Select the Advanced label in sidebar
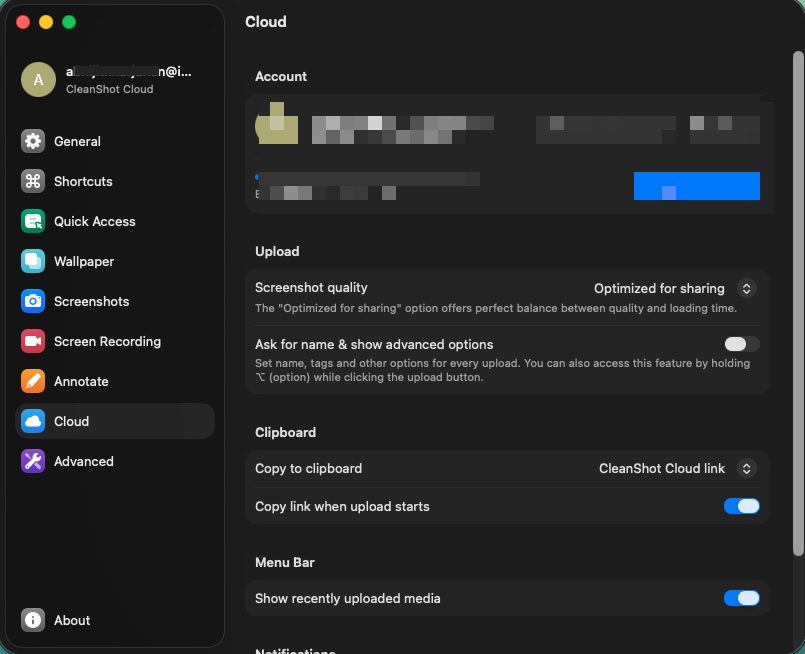This screenshot has width=805, height=654. click(84, 461)
